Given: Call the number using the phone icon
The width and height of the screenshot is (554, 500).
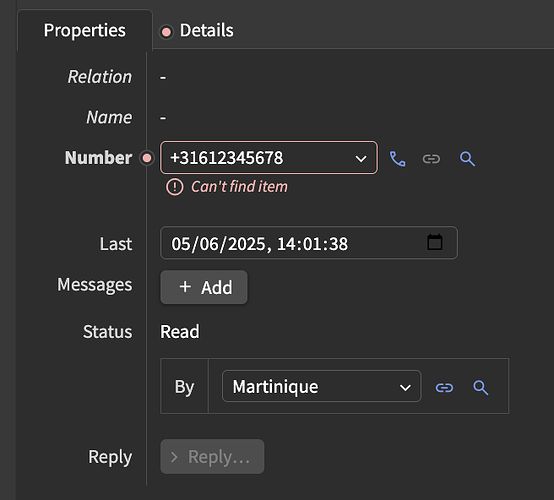Looking at the screenshot, I should [397, 159].
